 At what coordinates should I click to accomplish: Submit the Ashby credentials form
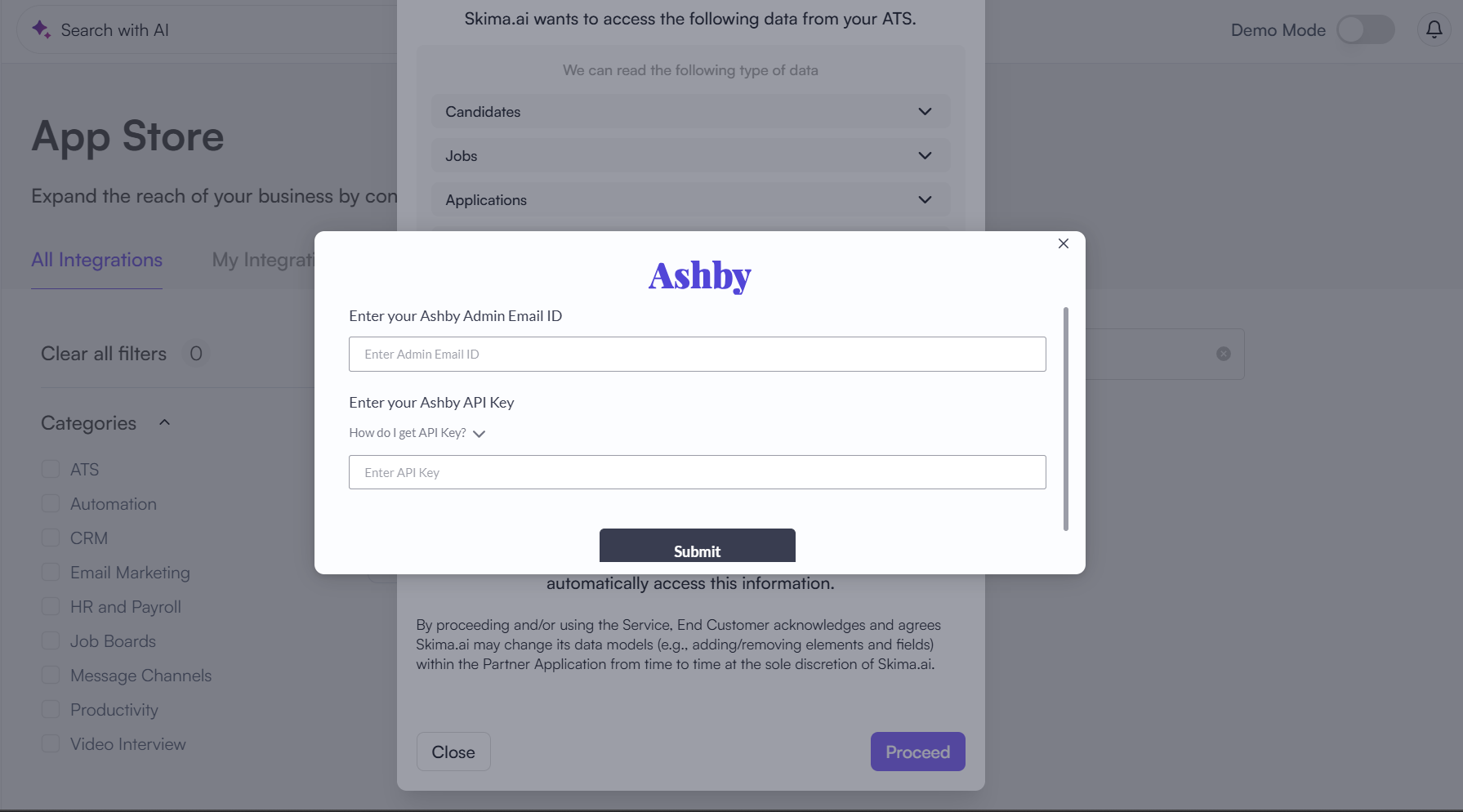(697, 547)
